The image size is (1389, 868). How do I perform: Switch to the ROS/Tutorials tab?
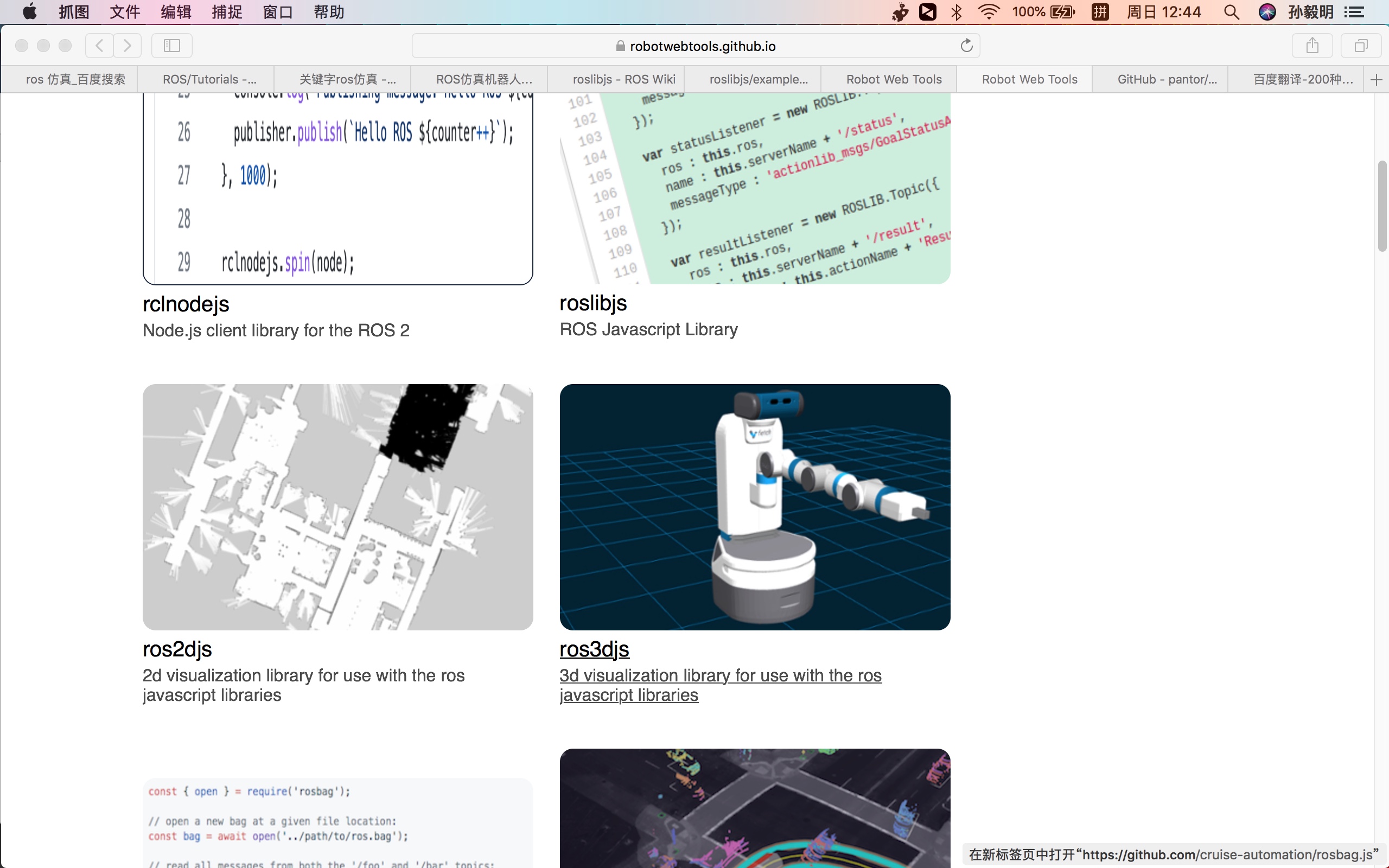(206, 79)
